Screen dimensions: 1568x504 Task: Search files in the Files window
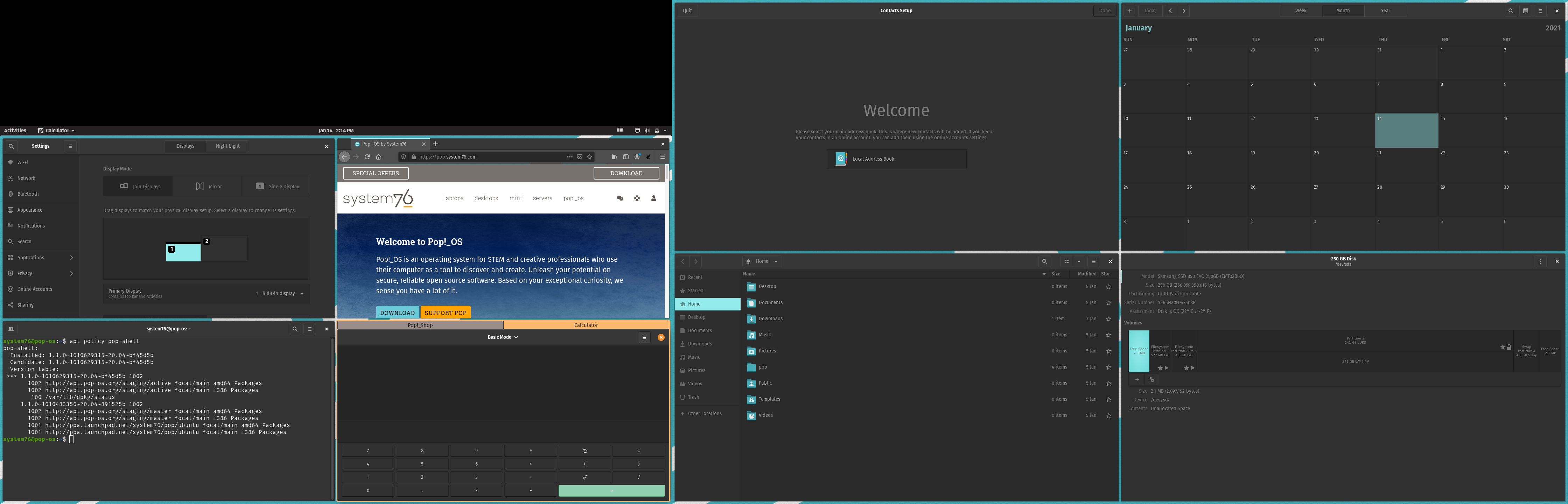tap(1044, 262)
